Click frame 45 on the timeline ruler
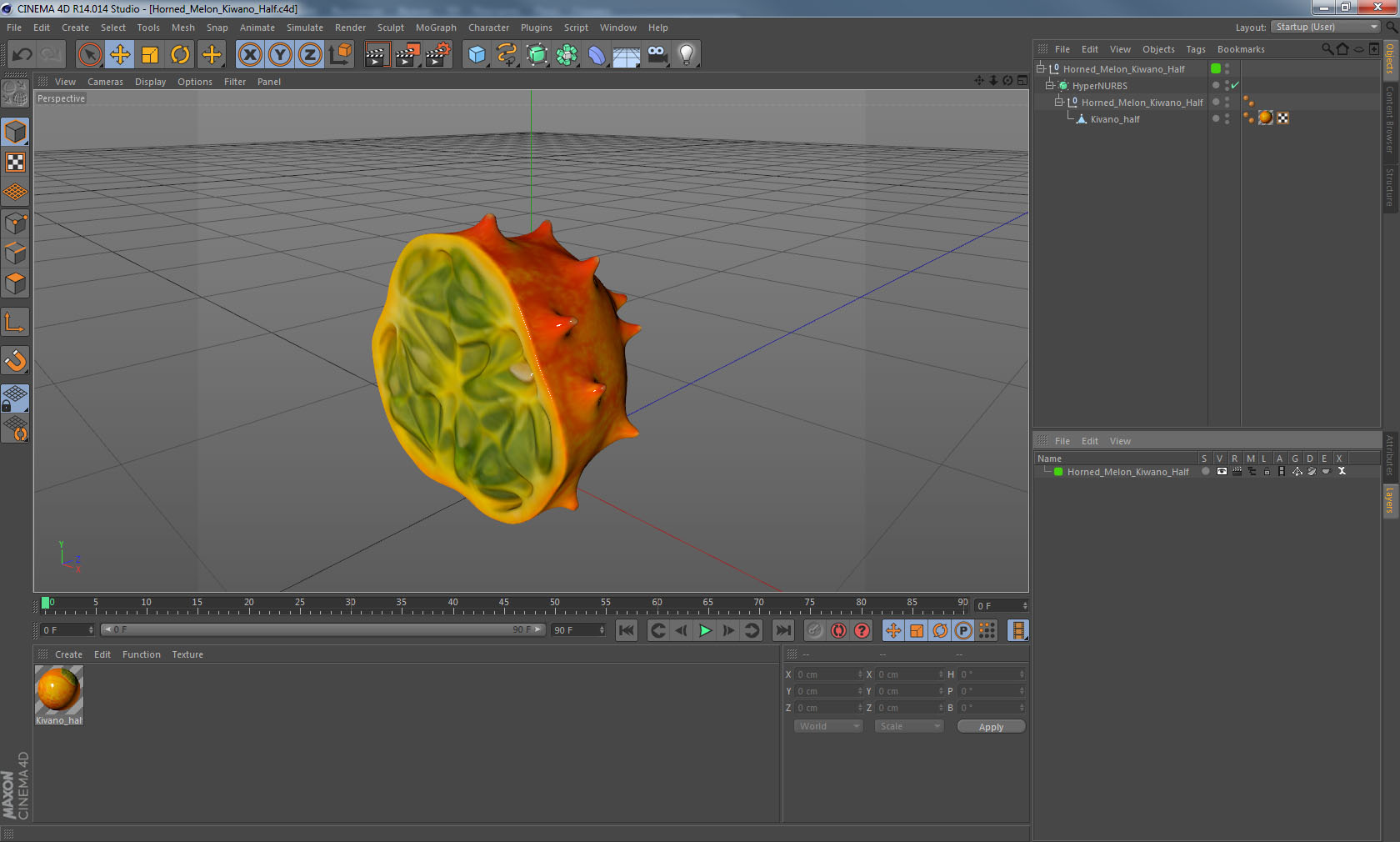Screen dimensions: 1400x842 pos(503,604)
